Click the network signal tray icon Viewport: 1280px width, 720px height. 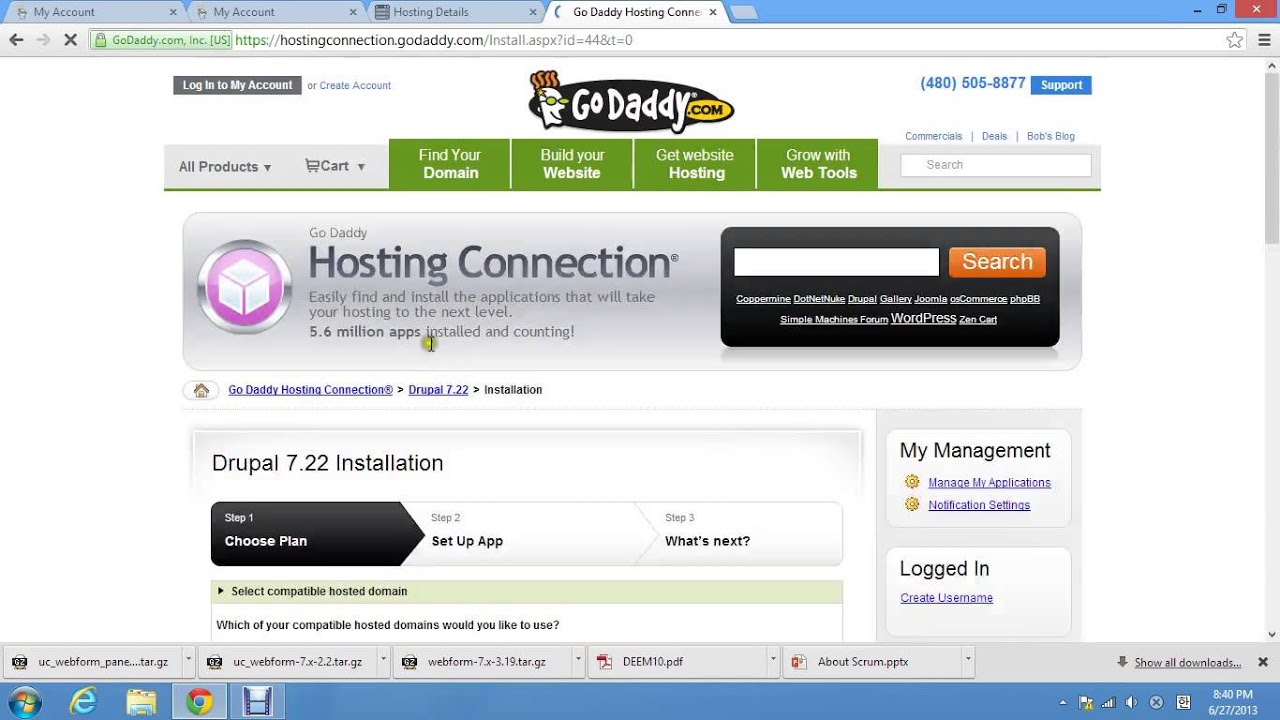pos(1109,702)
